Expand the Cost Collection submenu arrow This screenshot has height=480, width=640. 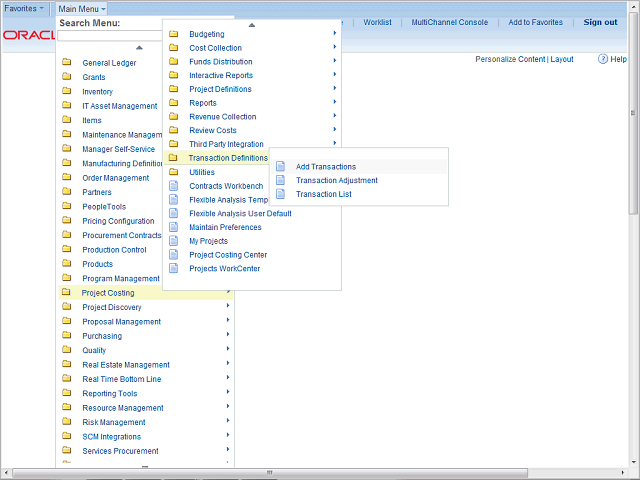pos(335,47)
